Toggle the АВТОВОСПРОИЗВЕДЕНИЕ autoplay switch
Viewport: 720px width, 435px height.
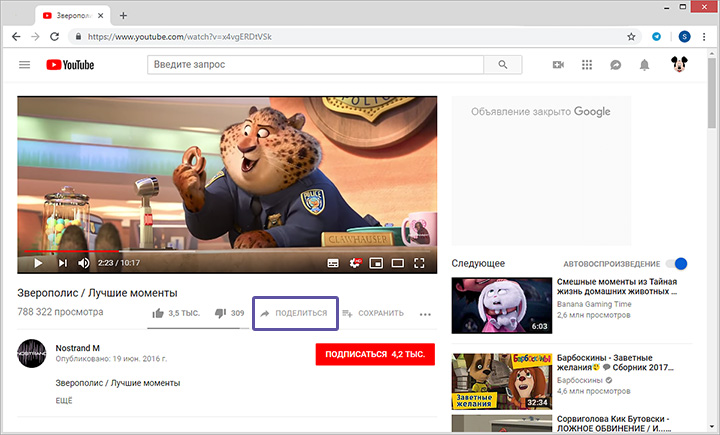678,264
